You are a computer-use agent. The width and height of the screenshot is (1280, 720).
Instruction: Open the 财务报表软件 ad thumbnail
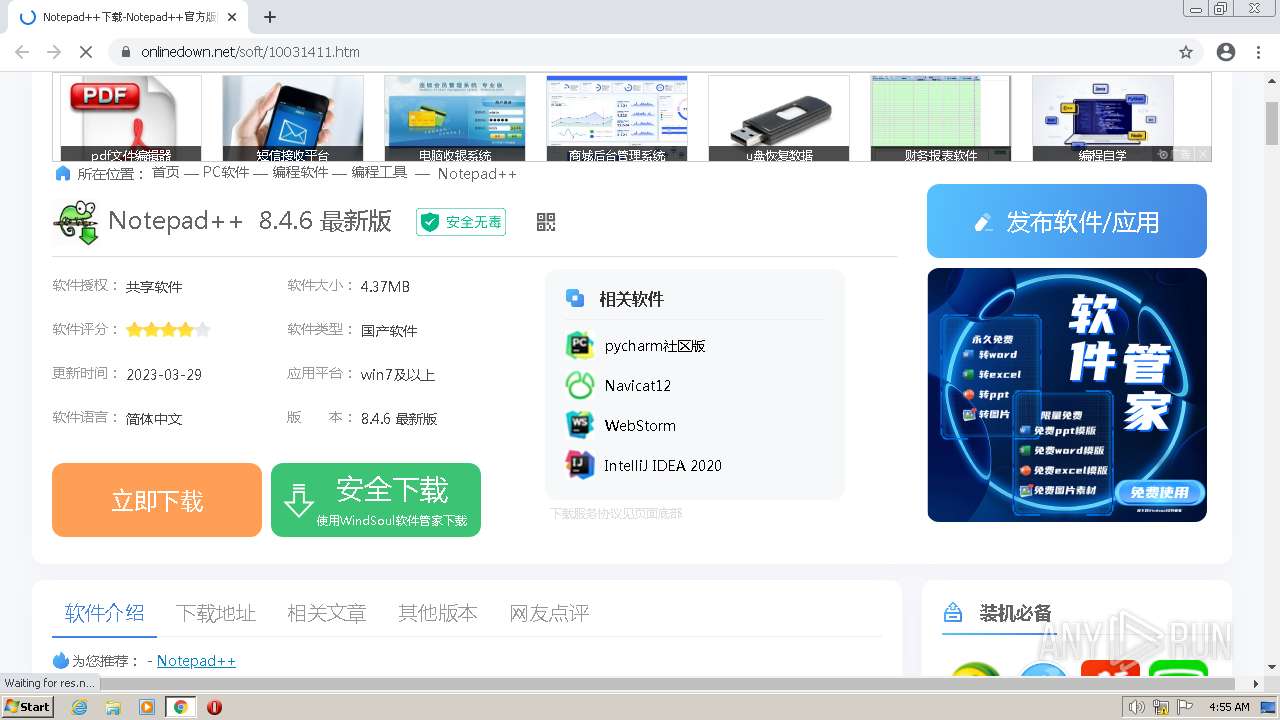941,118
